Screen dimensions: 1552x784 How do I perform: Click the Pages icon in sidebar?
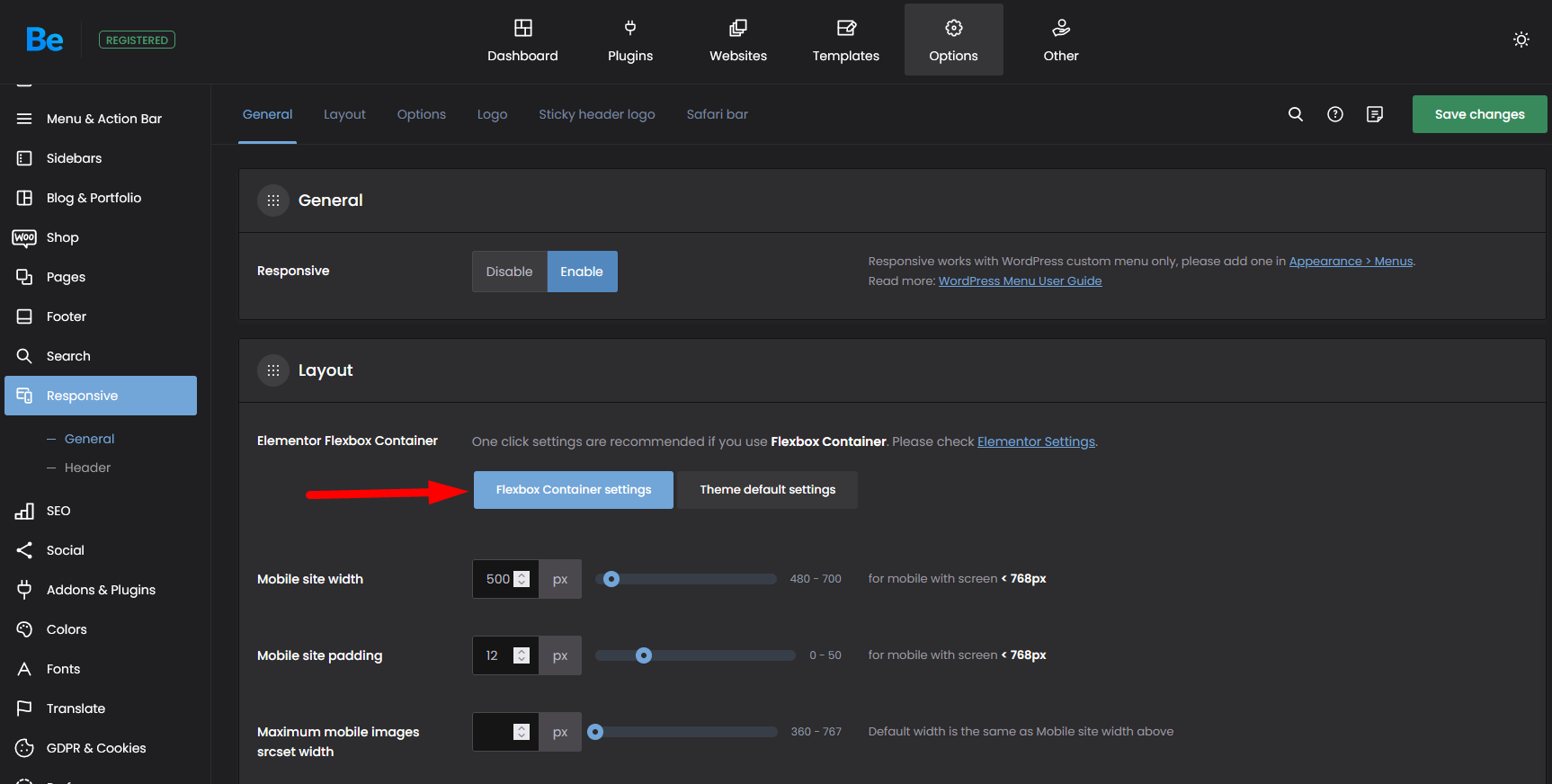24,277
